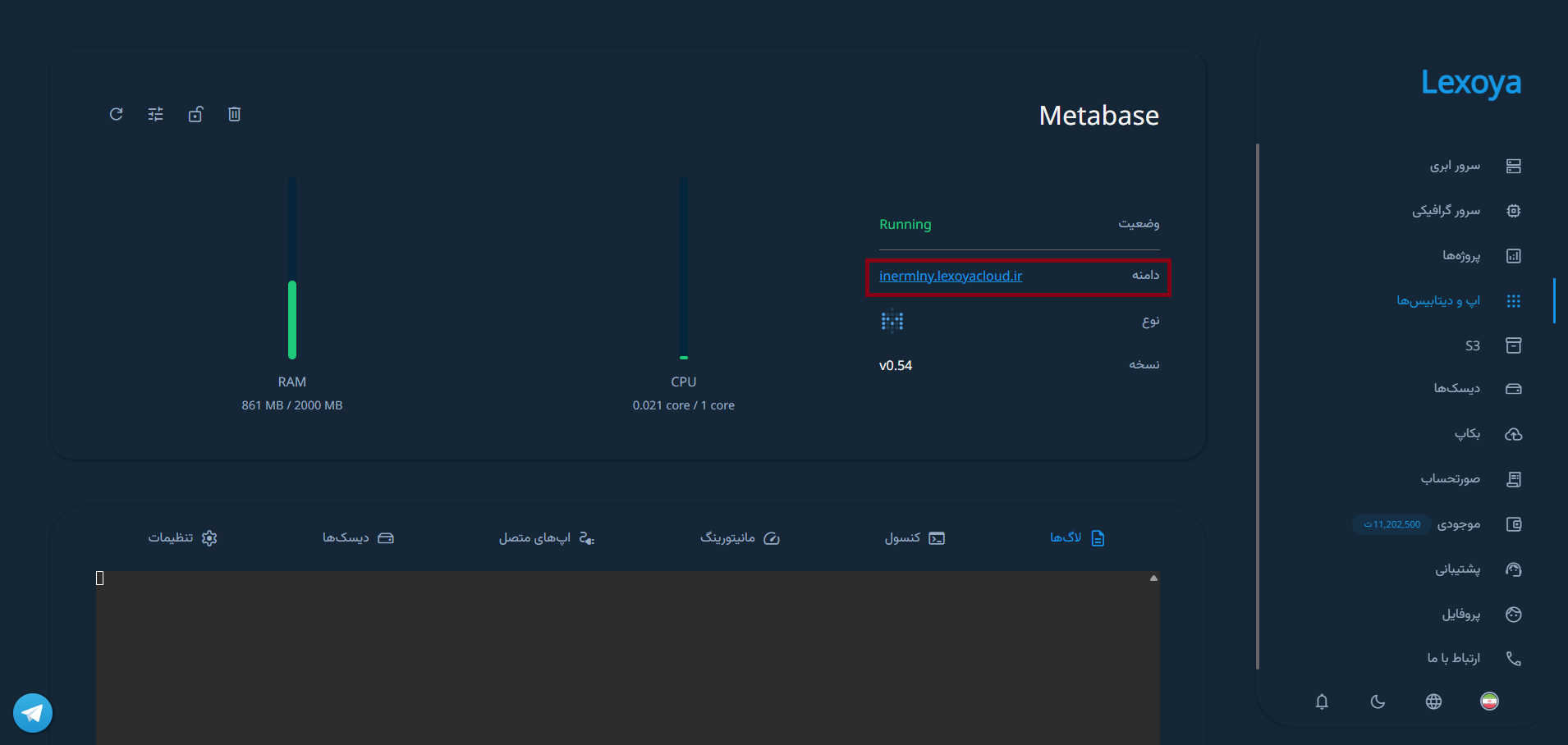Click the GPU chip icon in sidebar

1514,211
